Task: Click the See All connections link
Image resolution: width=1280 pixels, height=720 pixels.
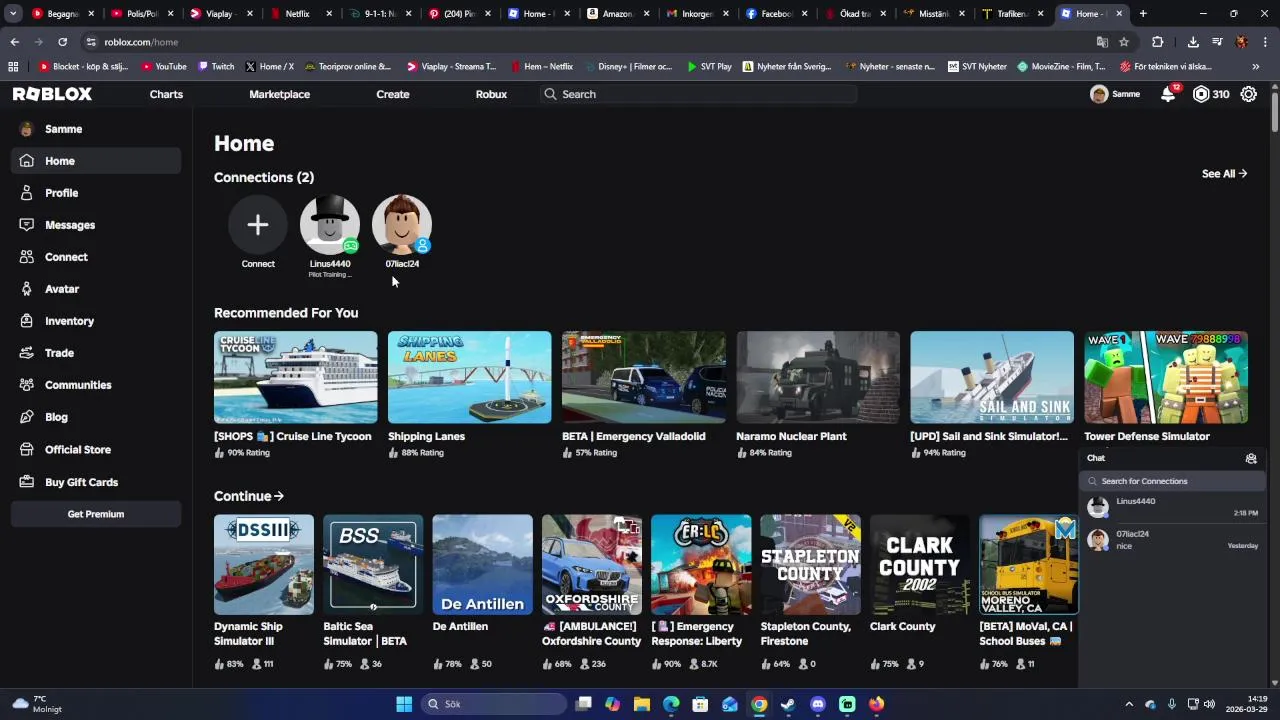Action: click(x=1224, y=174)
